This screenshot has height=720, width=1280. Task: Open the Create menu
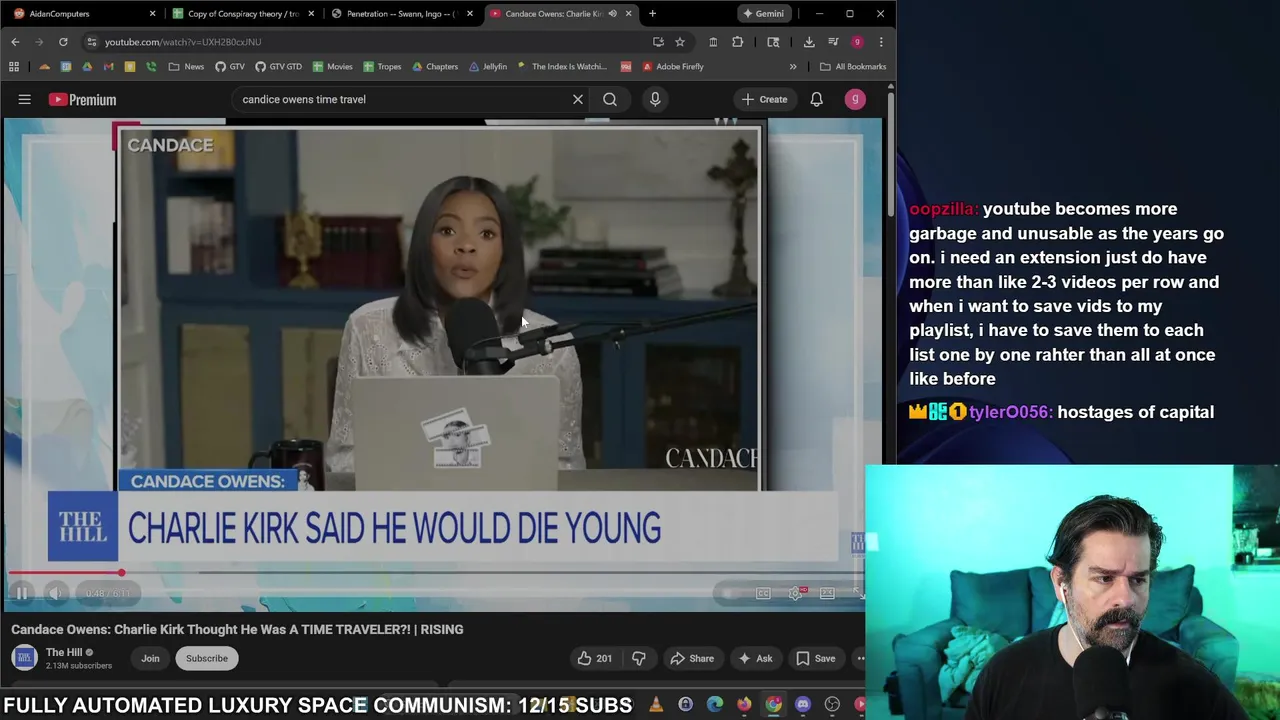765,99
